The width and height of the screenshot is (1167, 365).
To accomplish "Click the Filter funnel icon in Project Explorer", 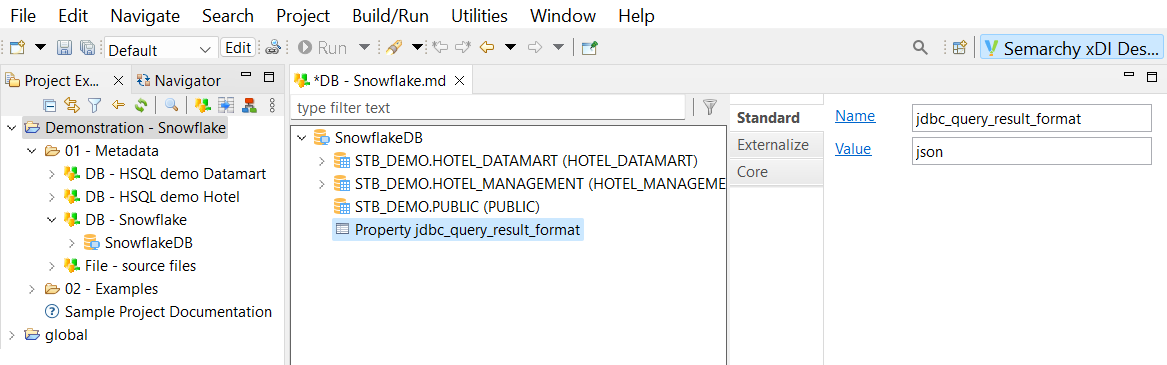I will [x=95, y=105].
